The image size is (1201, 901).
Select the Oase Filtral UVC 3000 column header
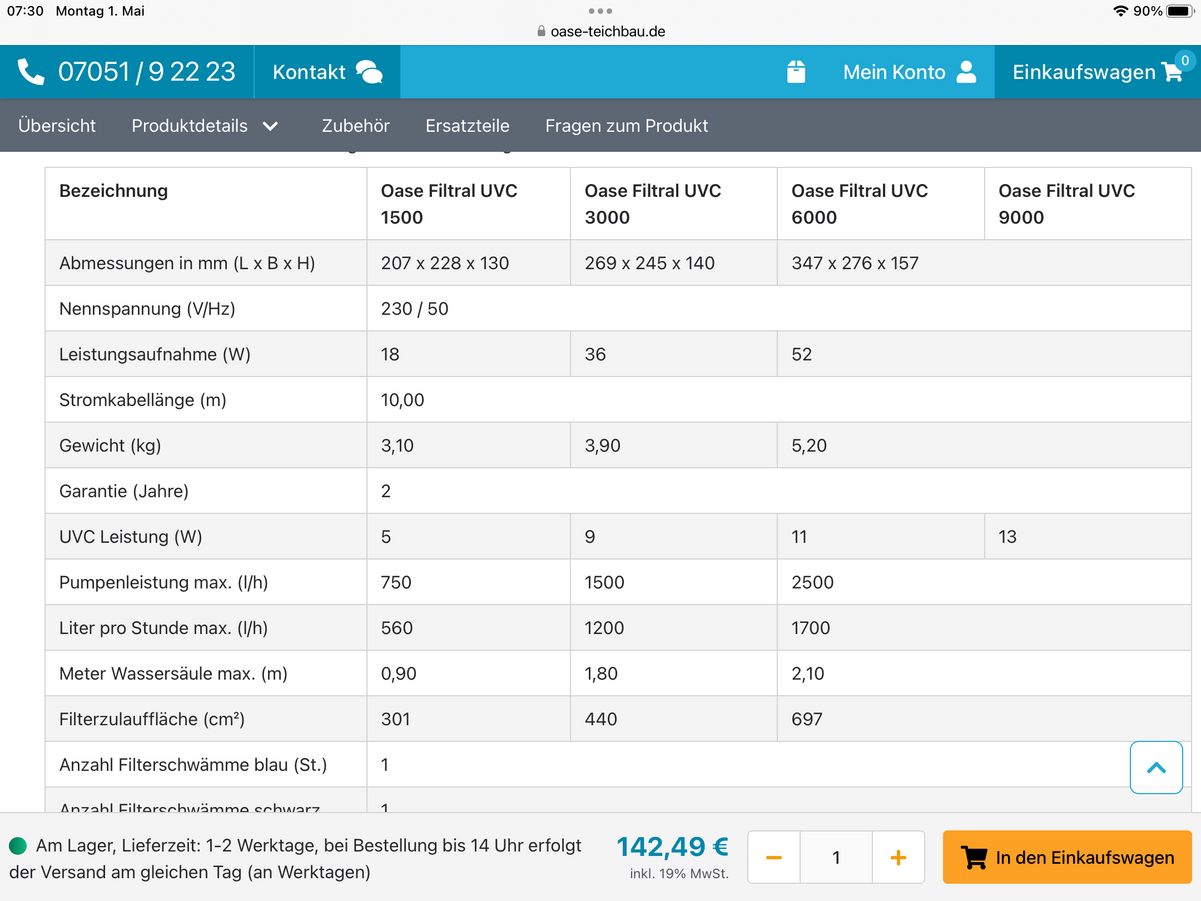coord(674,204)
